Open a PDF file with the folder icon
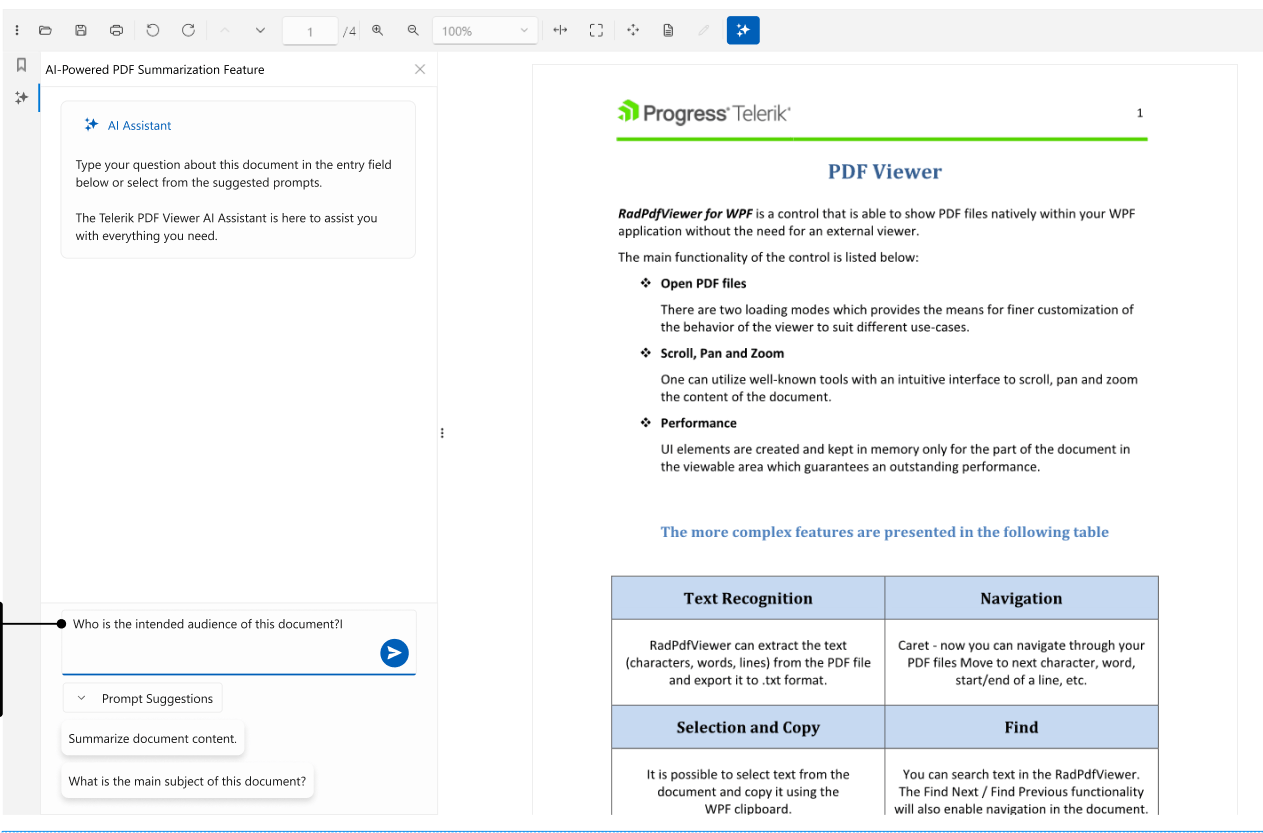The width and height of the screenshot is (1263, 833). (45, 31)
